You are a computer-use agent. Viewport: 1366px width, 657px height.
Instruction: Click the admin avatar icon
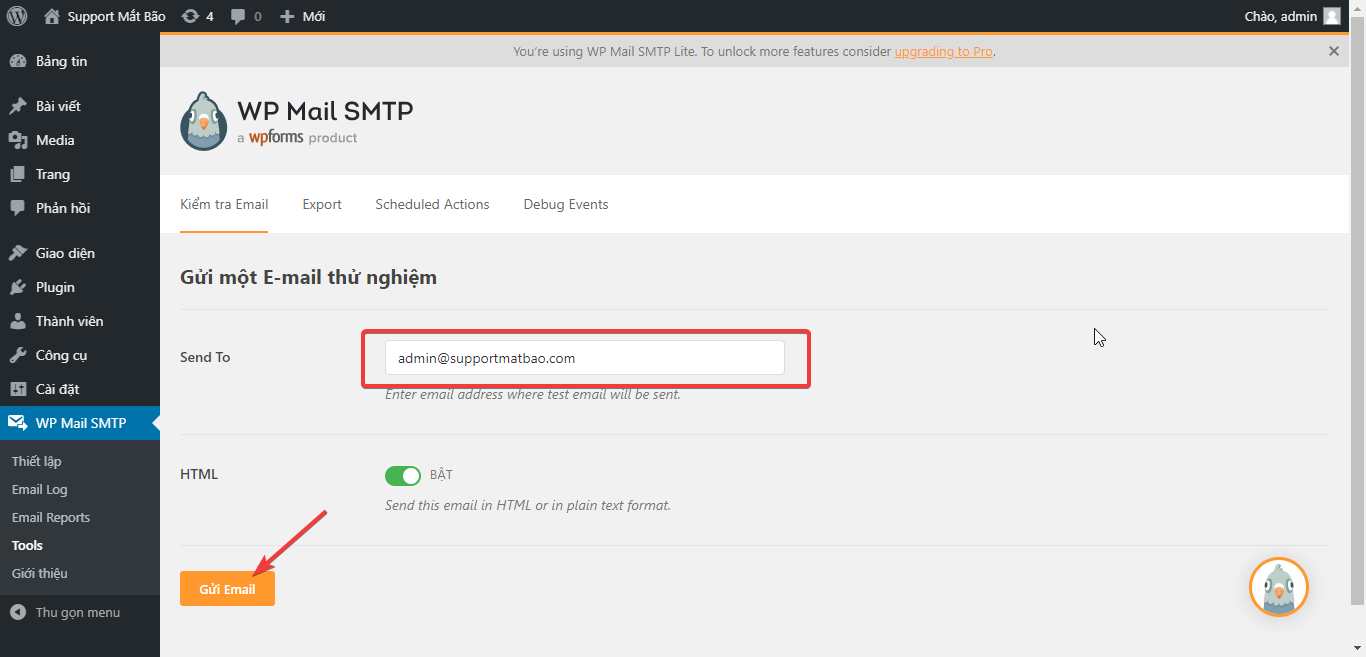1331,16
